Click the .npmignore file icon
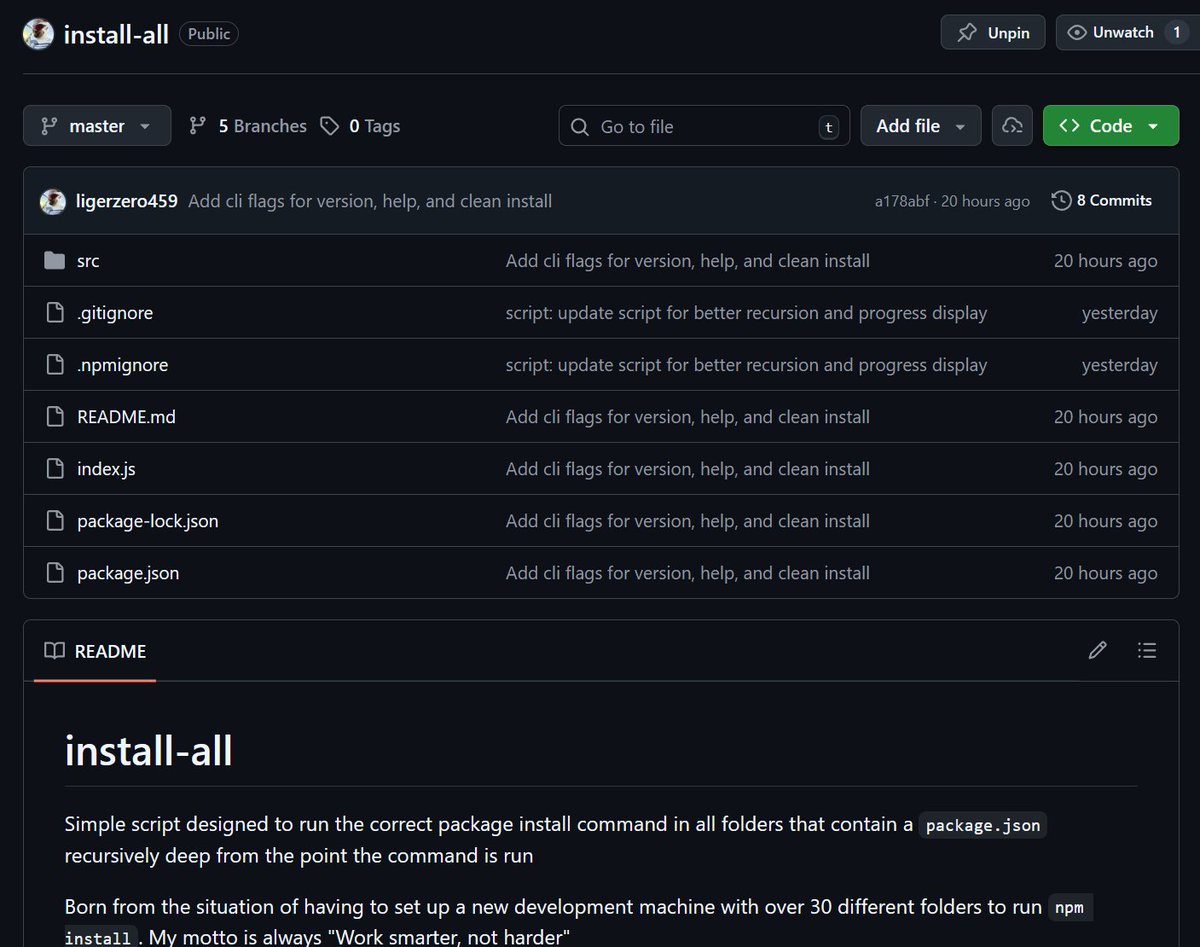The height and width of the screenshot is (947, 1200). (54, 365)
